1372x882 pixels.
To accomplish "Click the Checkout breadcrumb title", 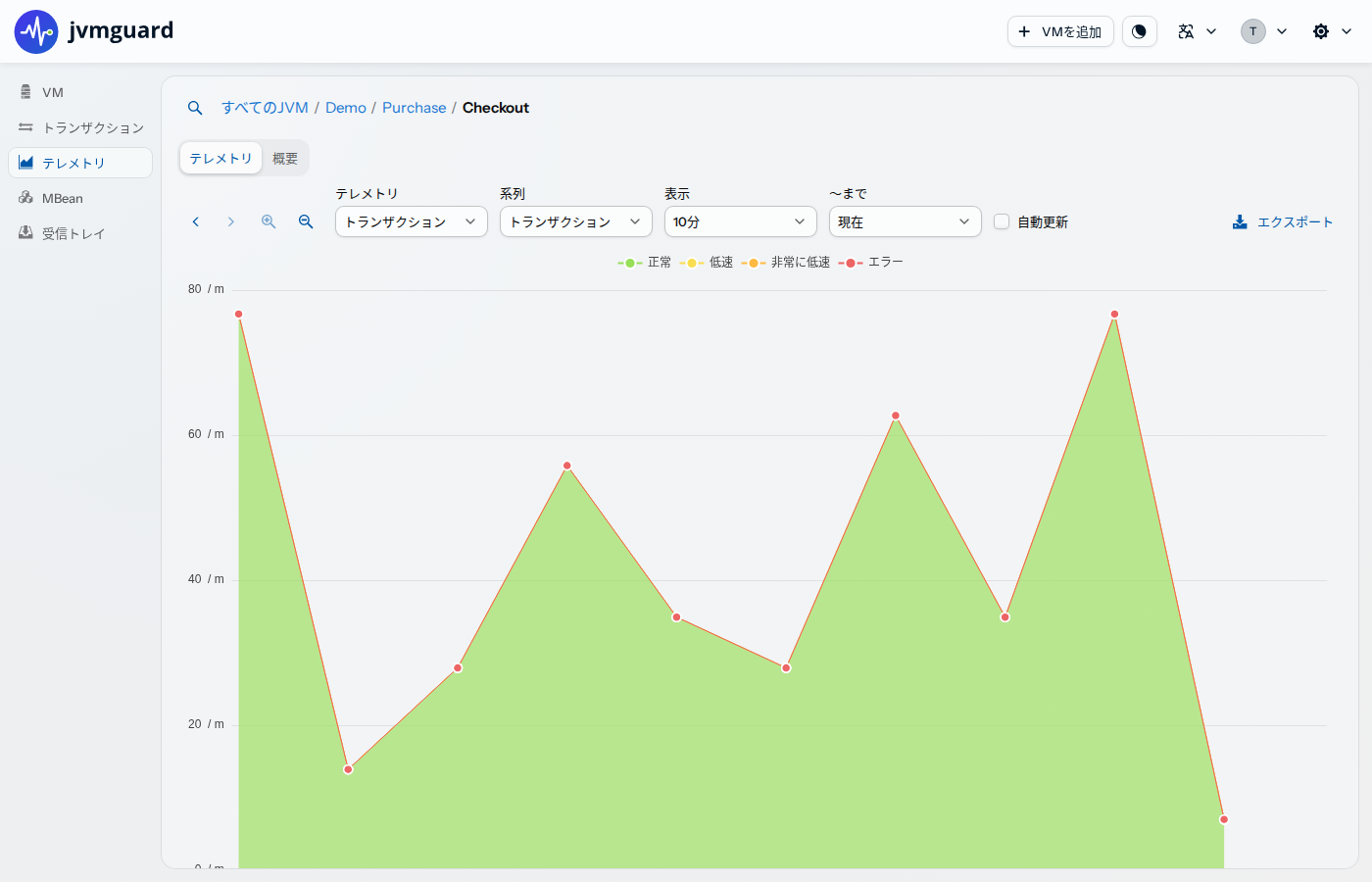I will click(496, 108).
